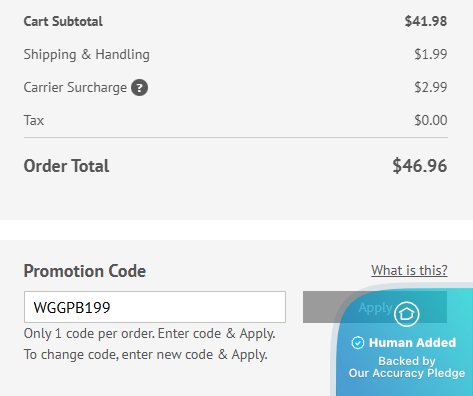Screen dimensions: 473x396
Task: Click the Cart Subtotal label
Action: tap(63, 22)
